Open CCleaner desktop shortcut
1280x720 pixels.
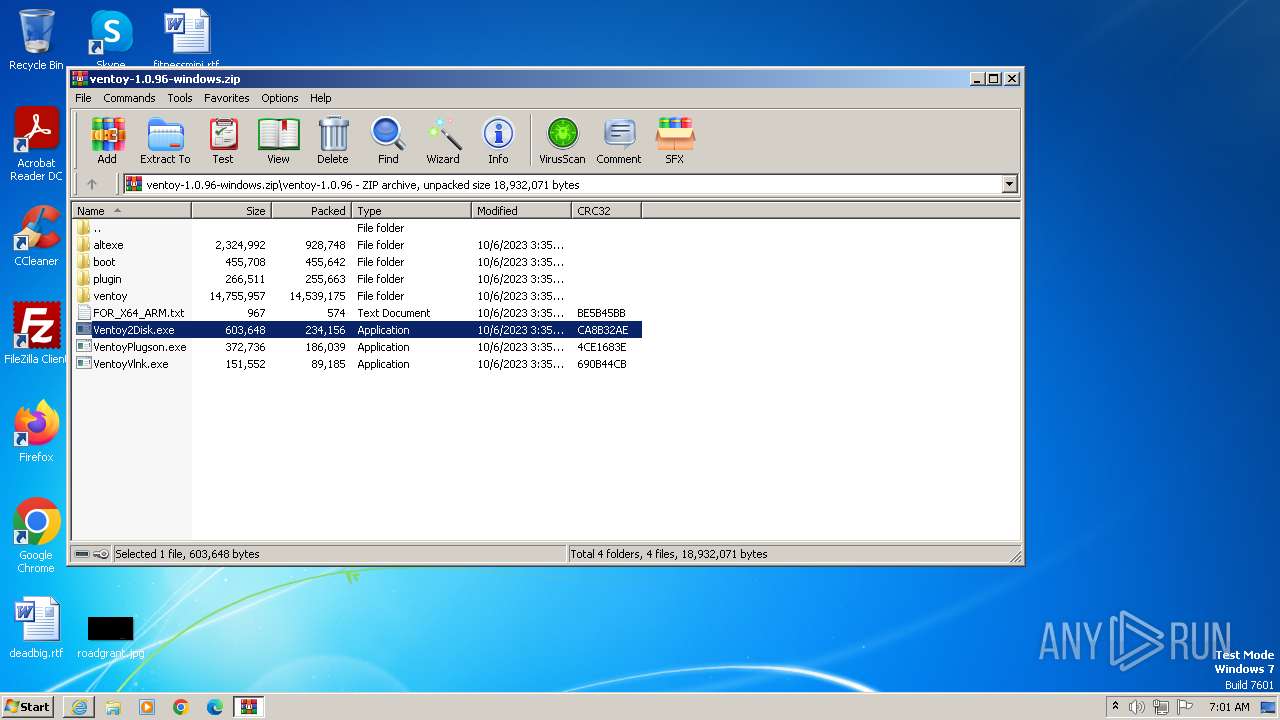(x=36, y=236)
